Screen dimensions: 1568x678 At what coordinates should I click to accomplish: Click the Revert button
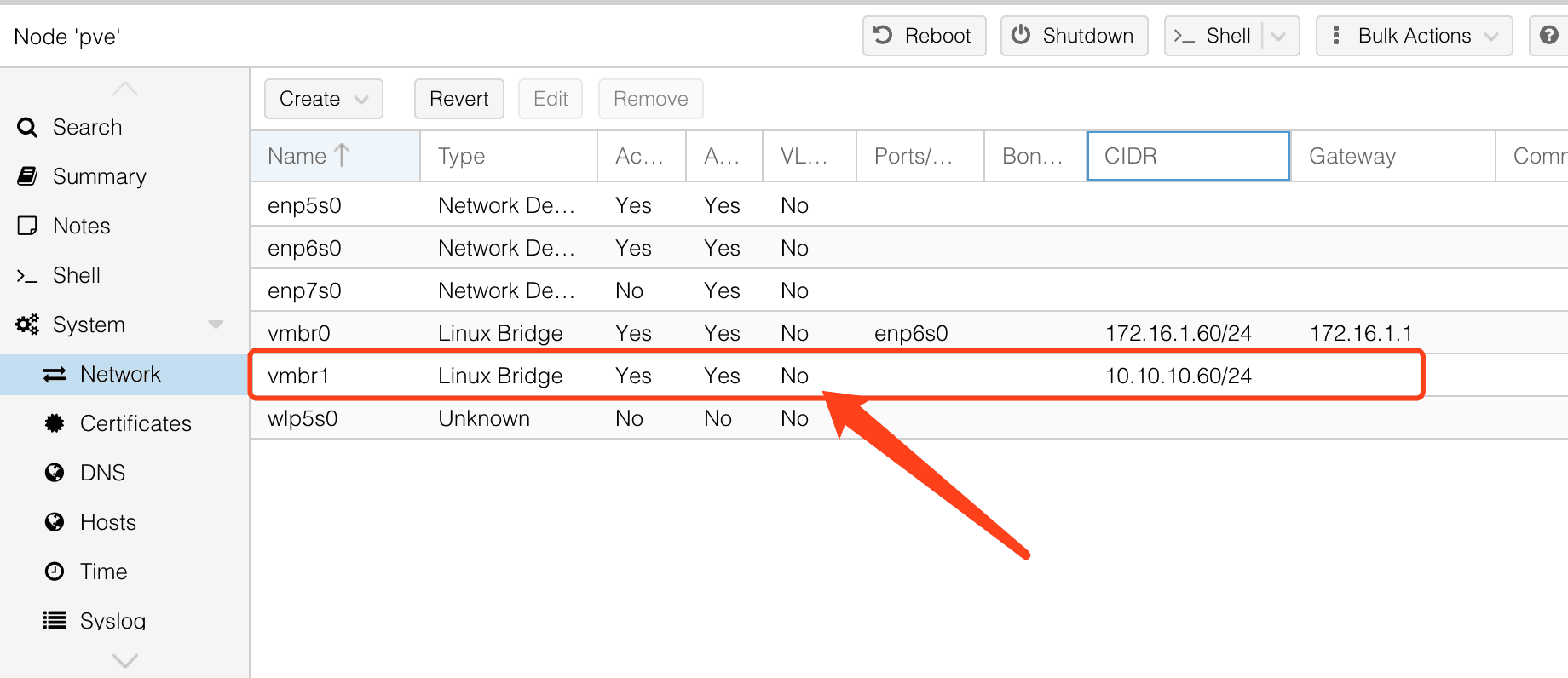pyautogui.click(x=458, y=99)
